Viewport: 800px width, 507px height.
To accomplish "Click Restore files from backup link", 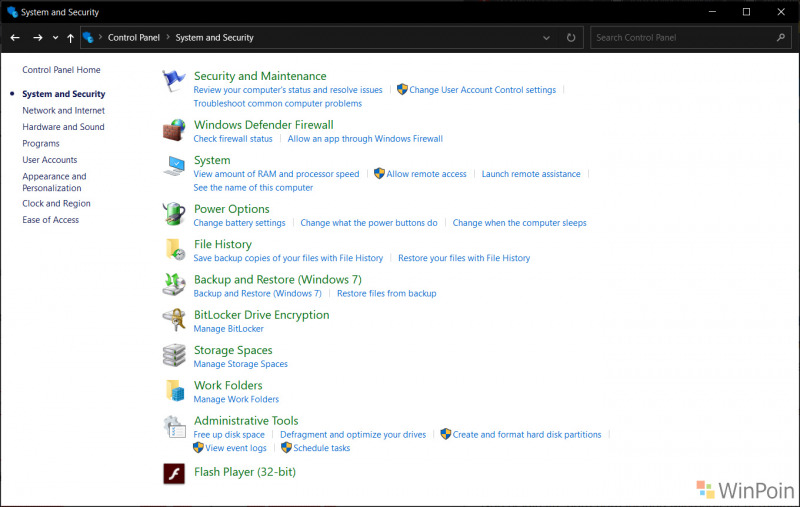I will point(387,293).
